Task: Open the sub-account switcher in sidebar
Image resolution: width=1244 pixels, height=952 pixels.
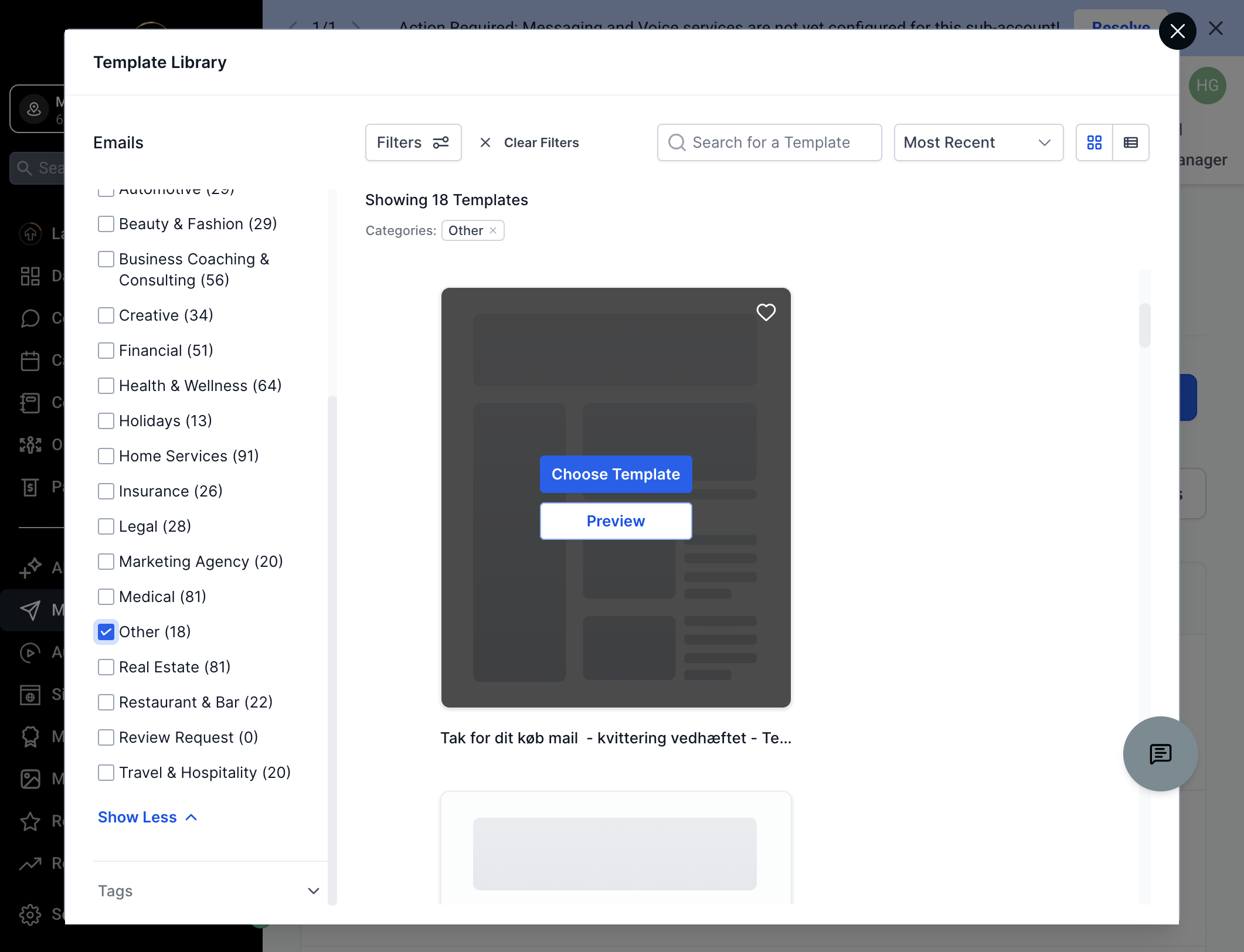Action: coord(38,109)
